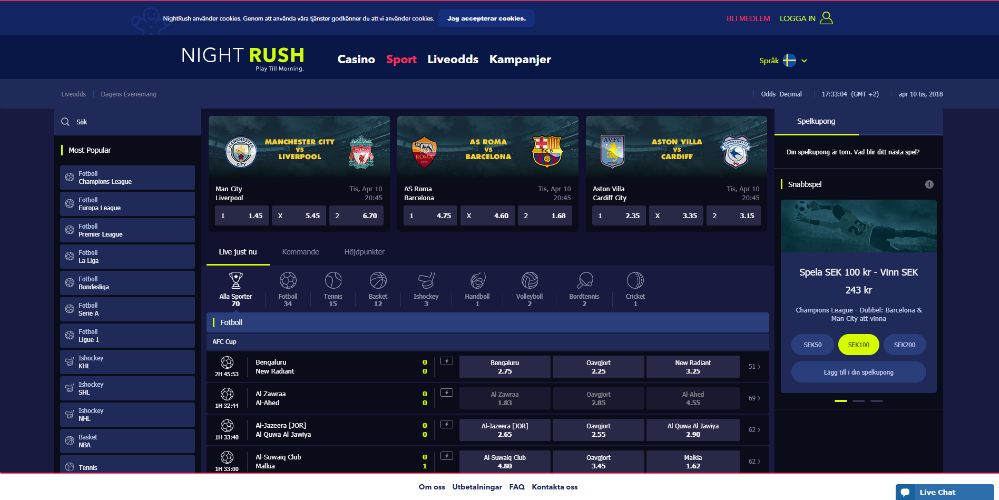Open stats icon for Bengaluru vs New Radiant
This screenshot has width=999, height=500.
point(446,361)
